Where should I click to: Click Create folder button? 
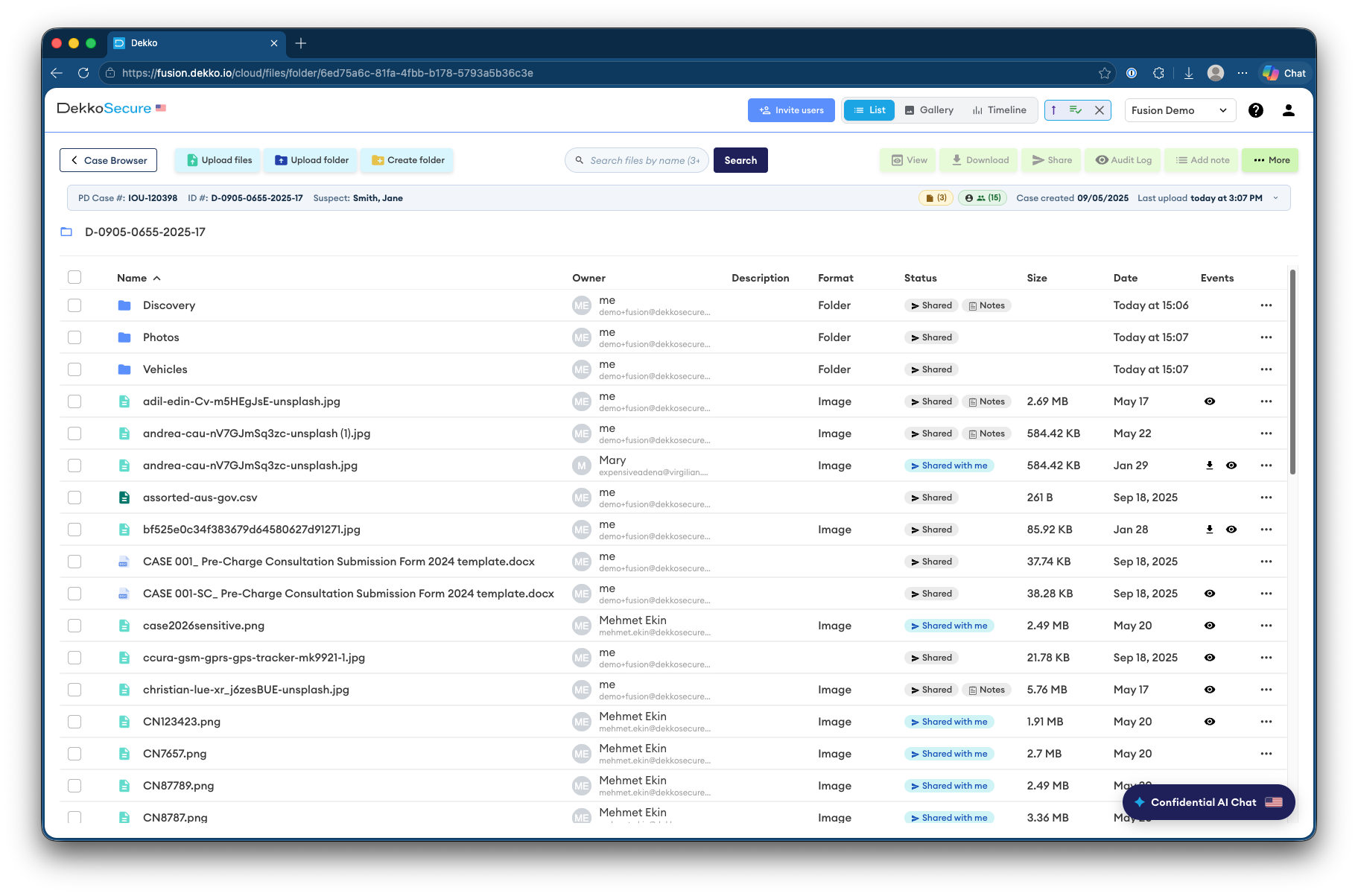point(407,160)
